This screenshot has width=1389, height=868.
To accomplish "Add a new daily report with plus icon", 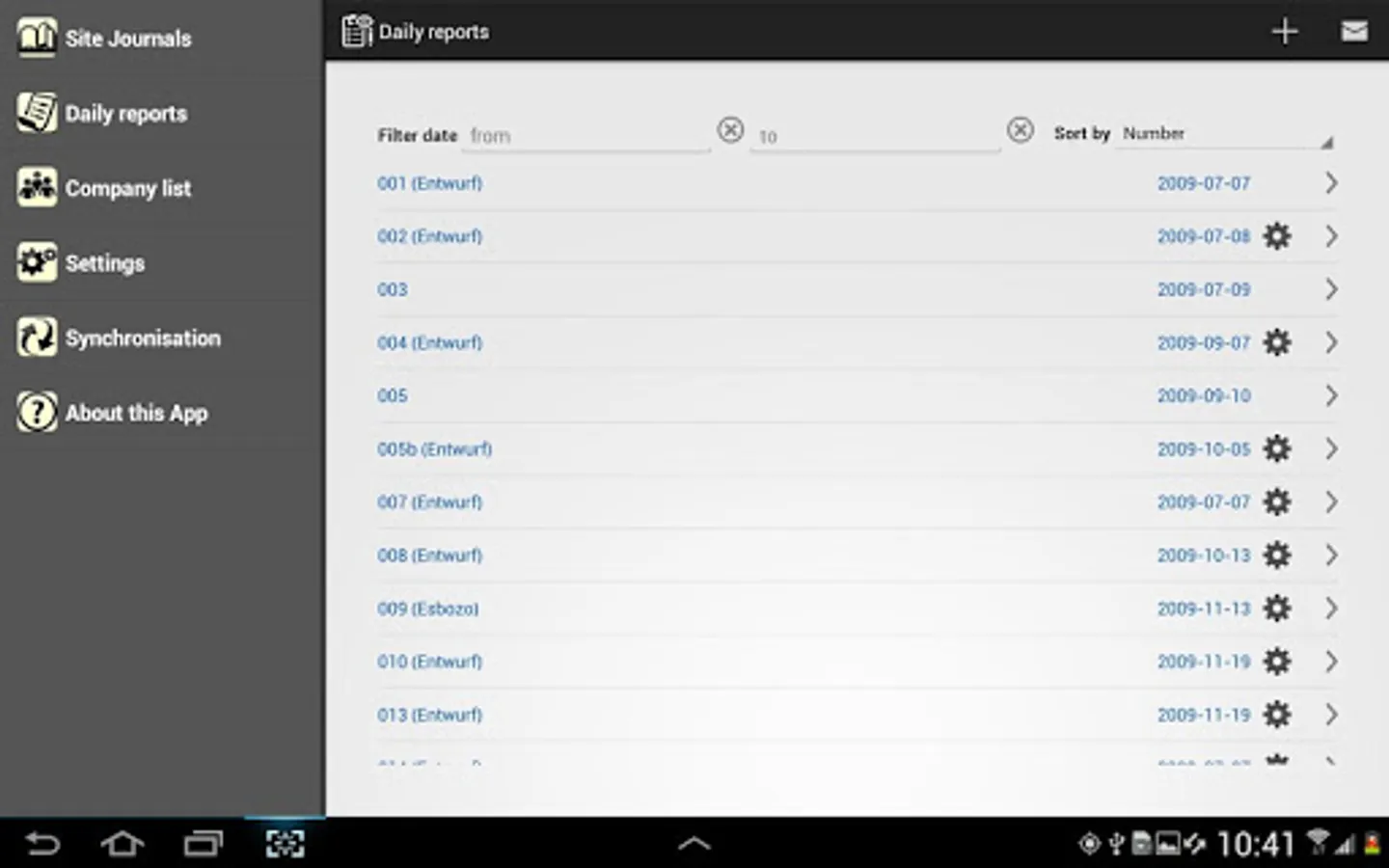I will (1285, 31).
